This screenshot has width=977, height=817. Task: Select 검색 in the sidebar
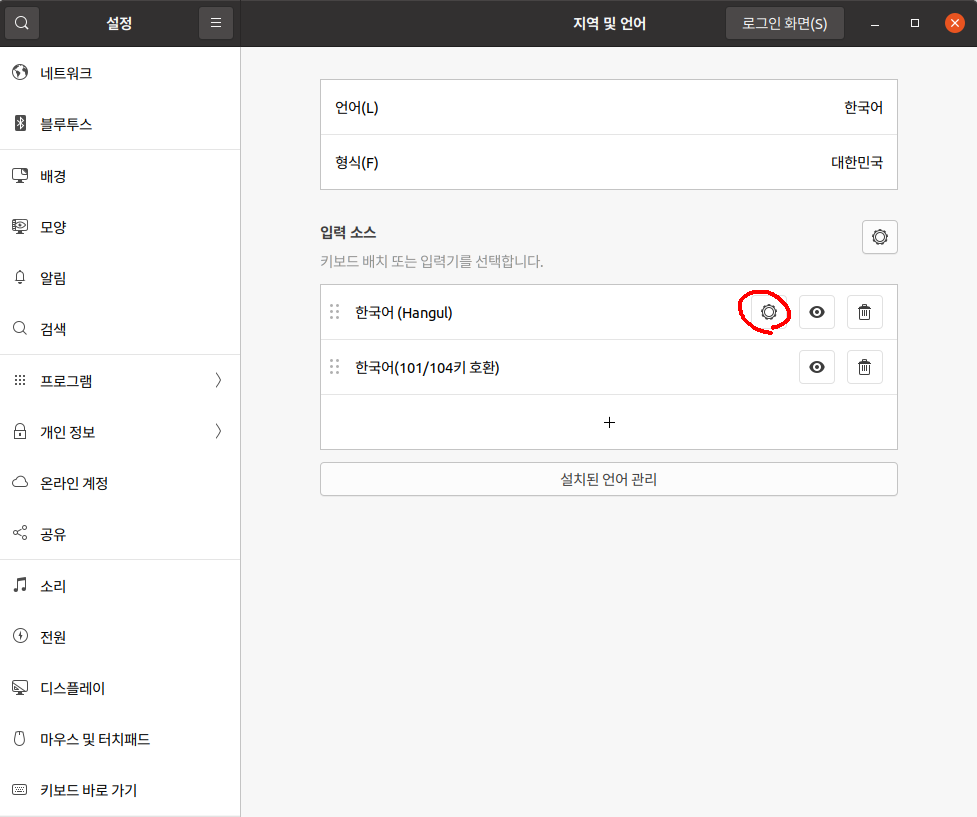[120, 329]
